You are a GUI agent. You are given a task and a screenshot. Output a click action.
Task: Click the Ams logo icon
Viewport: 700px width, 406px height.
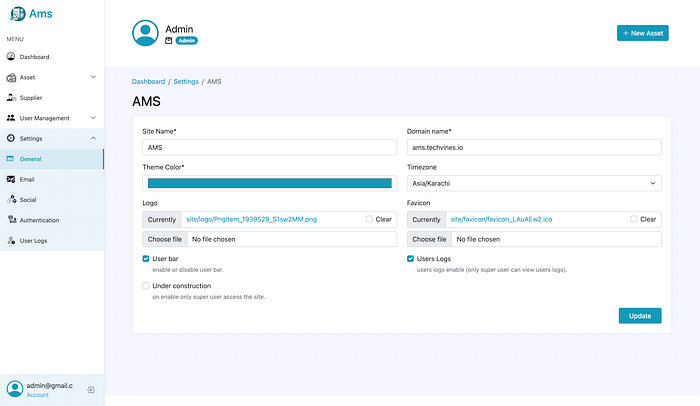18,14
